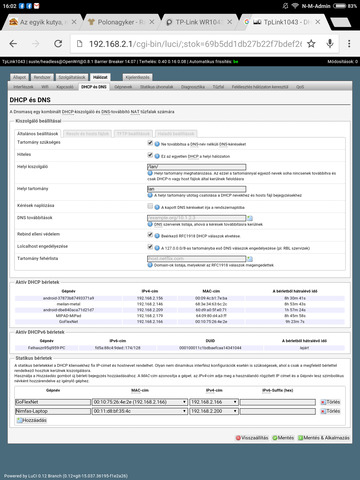Screen dimensions: 360x480
Task: Click the grayed browser forward arrow
Action: pyautogui.click(x=36, y=43)
